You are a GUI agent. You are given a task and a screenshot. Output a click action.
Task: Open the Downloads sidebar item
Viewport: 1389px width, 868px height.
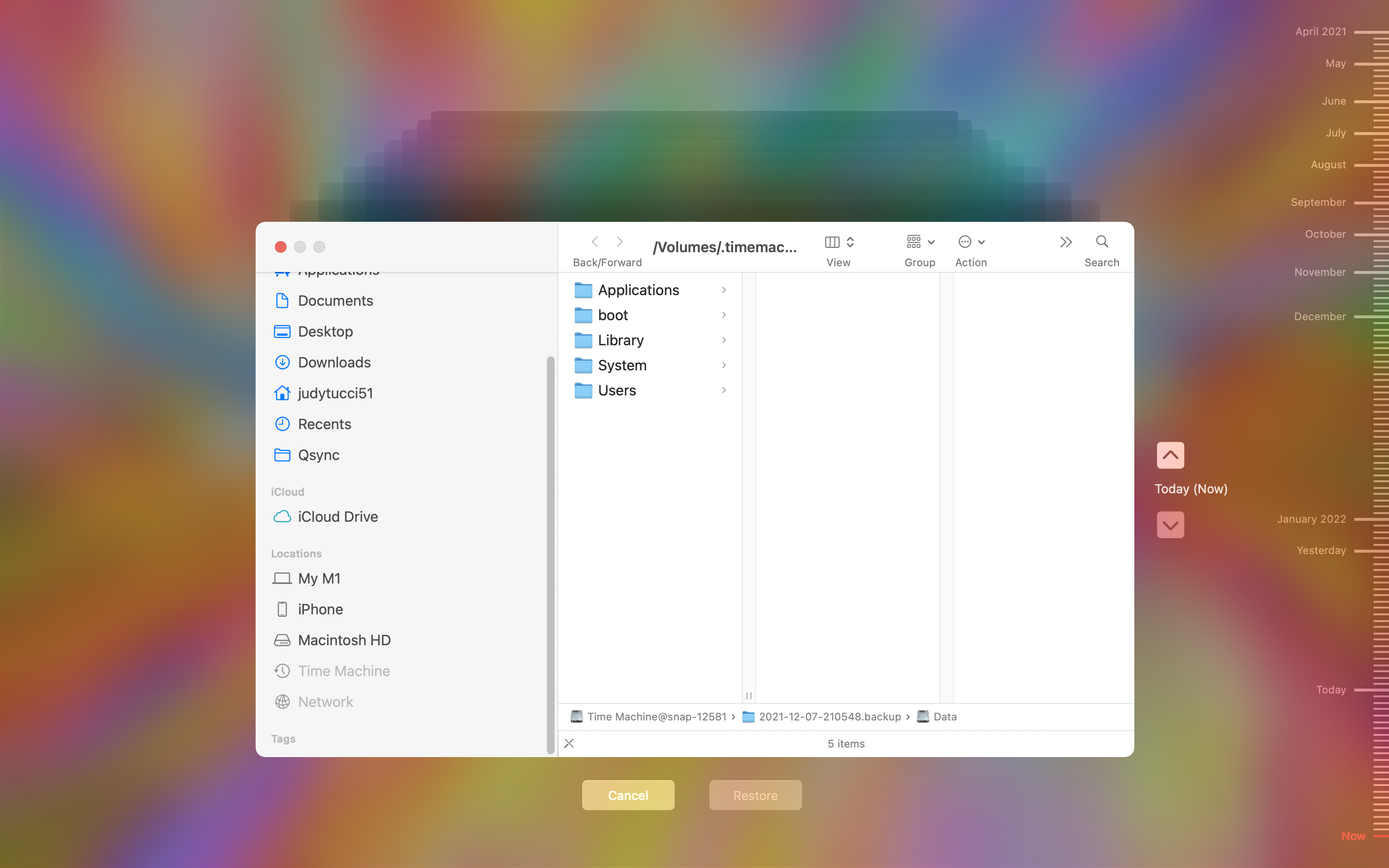[334, 362]
